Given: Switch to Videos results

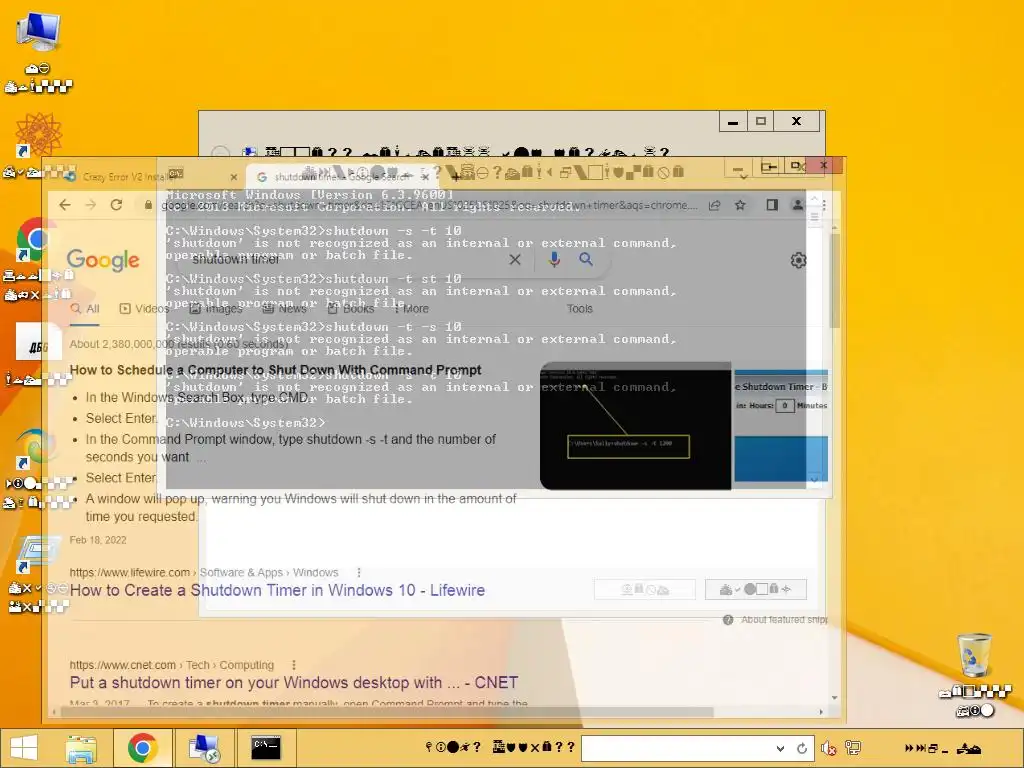Looking at the screenshot, I should (x=145, y=308).
